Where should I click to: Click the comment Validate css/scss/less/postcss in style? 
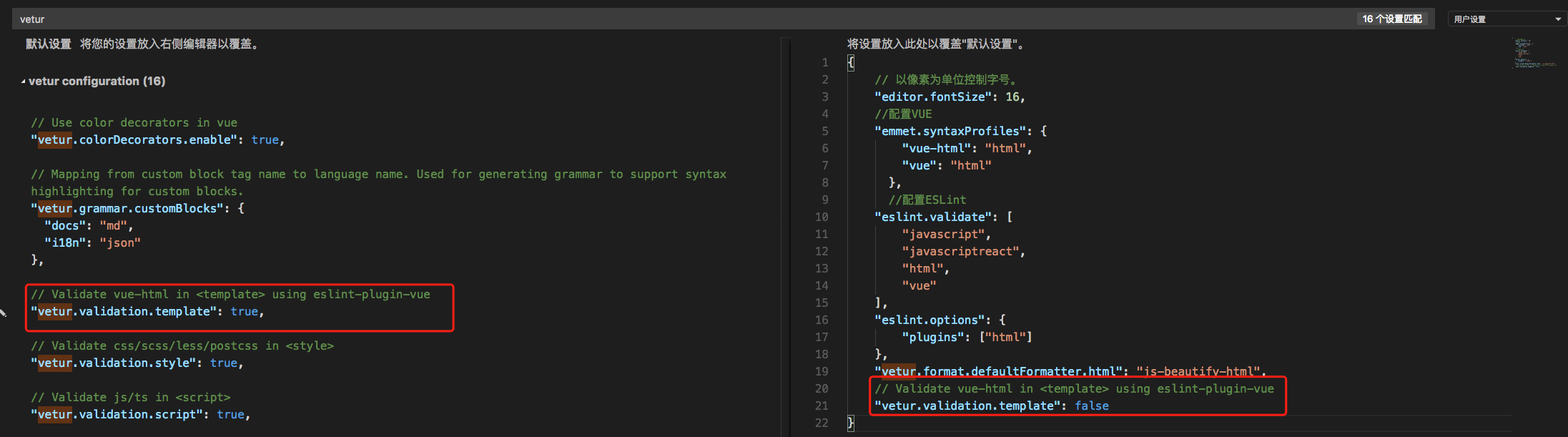182,346
